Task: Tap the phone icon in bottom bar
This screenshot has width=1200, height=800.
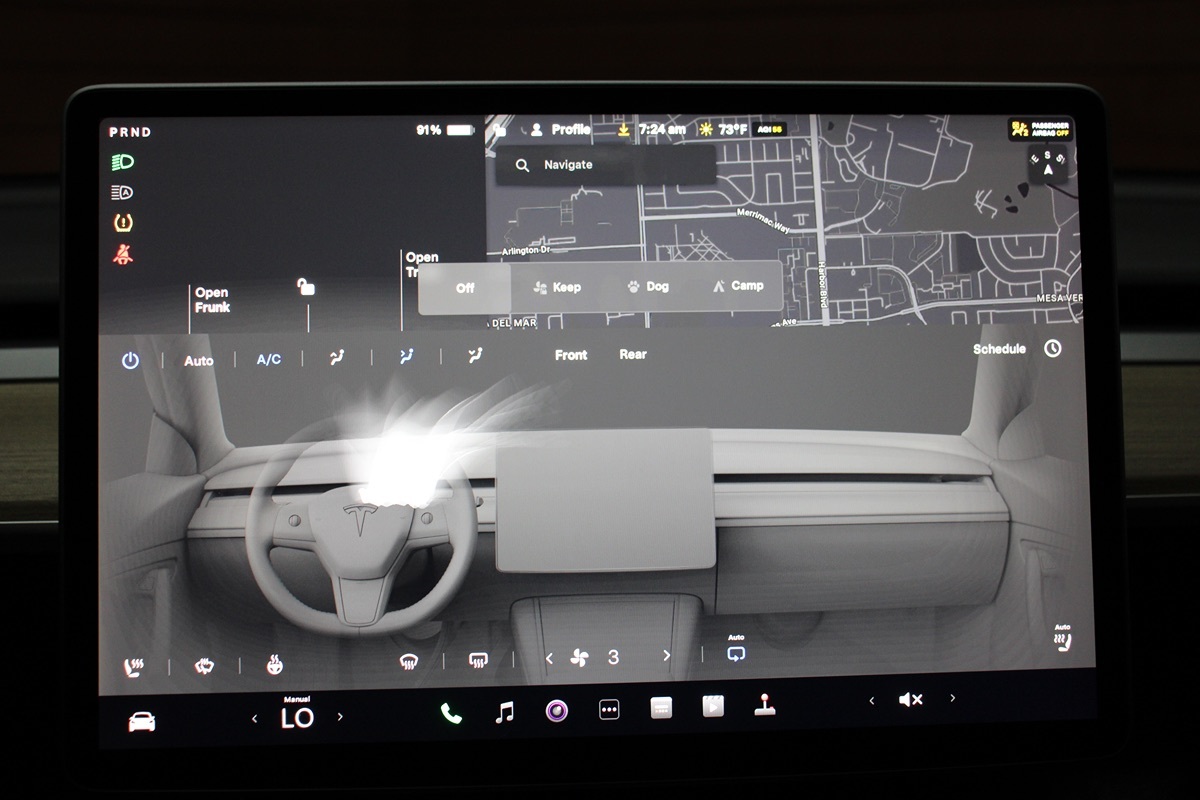Action: click(451, 712)
